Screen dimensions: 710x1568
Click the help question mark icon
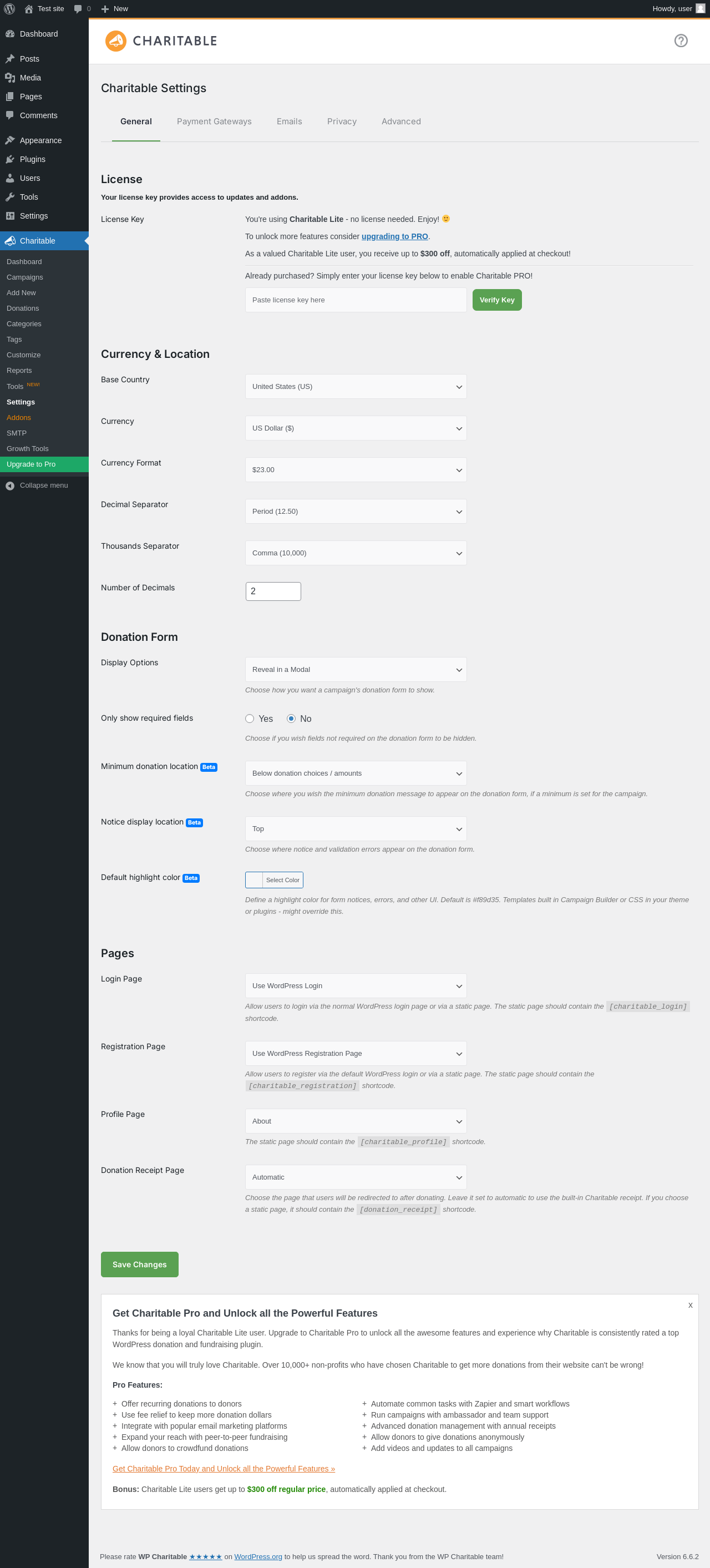[681, 41]
